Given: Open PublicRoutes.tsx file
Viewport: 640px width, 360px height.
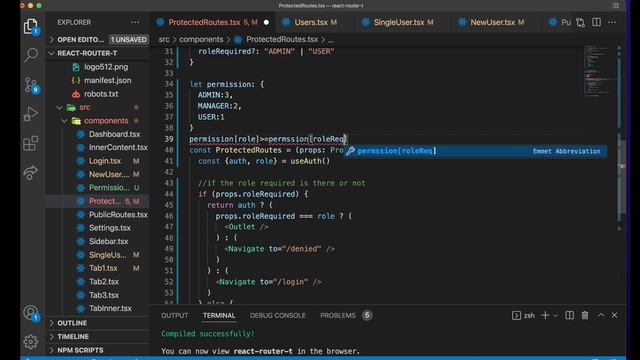Looking at the screenshot, I should tap(118, 215).
